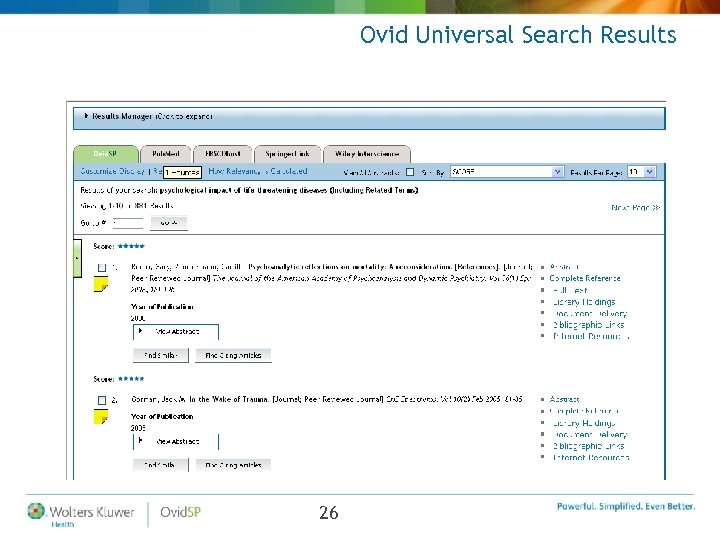Click the GO button beside Go to #
This screenshot has height=540, width=720.
point(169,223)
